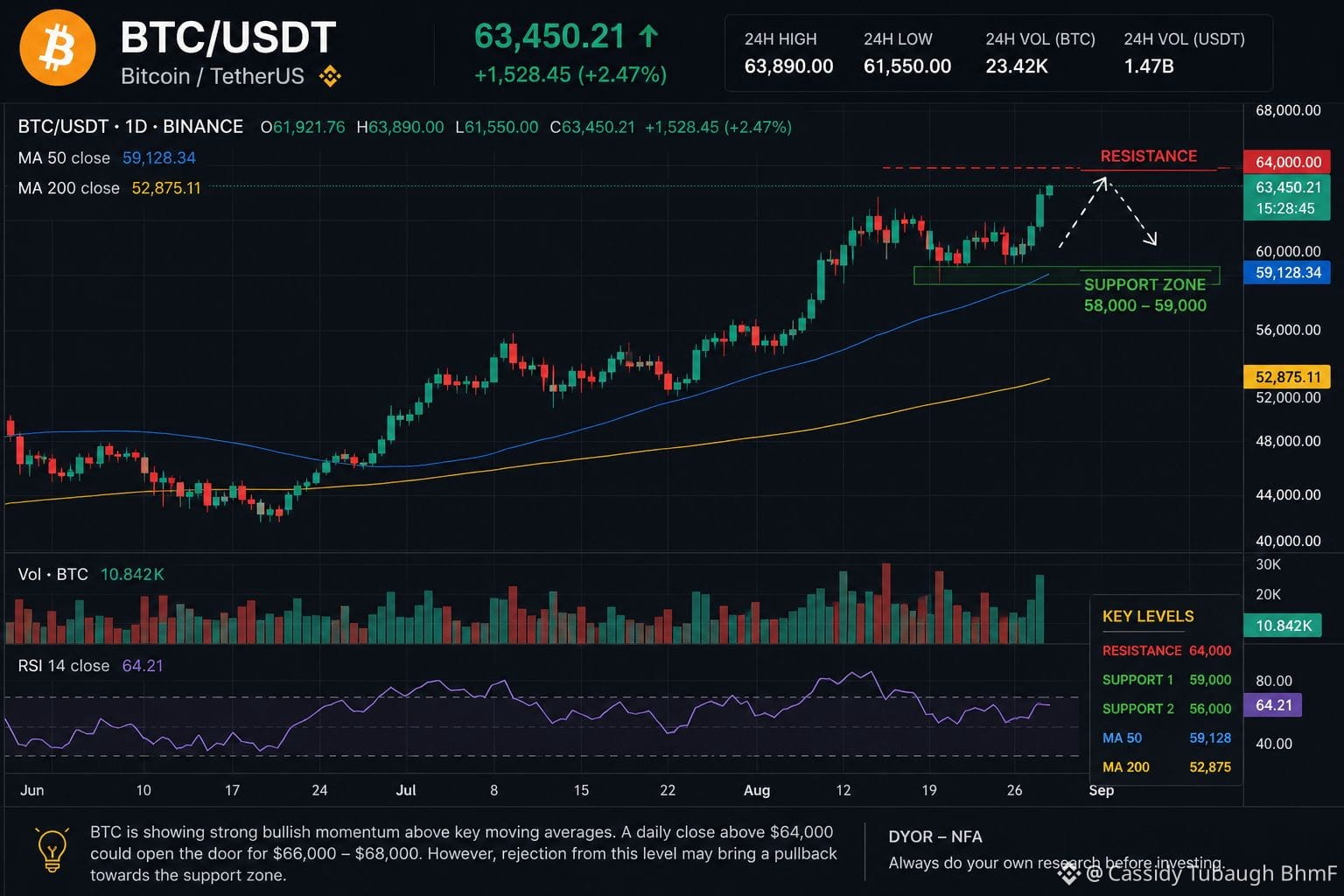Click 56,000.00 on the price axis
This screenshot has height=896, width=1344.
tap(1288, 330)
